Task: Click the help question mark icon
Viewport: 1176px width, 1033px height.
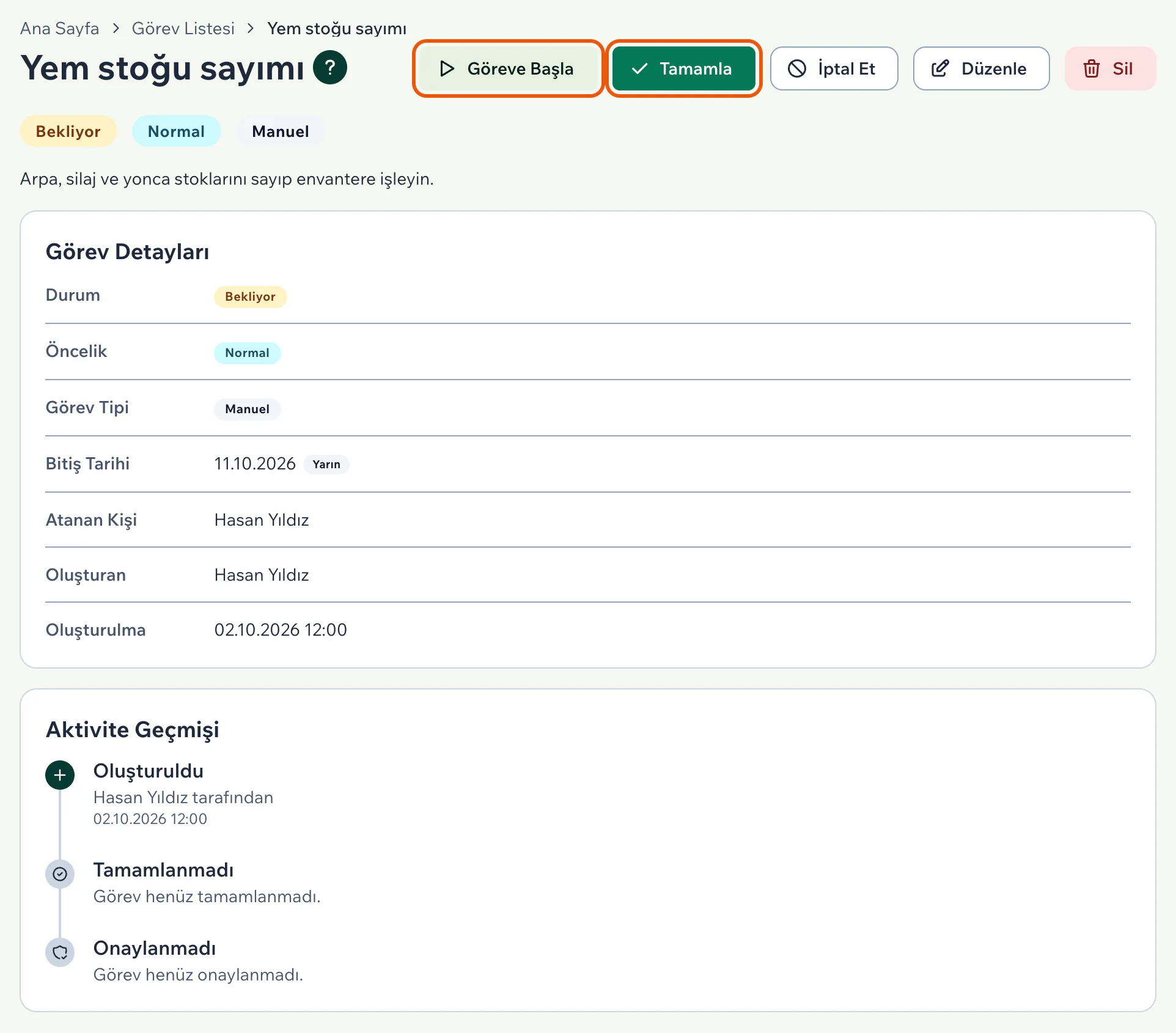Action: pos(330,67)
